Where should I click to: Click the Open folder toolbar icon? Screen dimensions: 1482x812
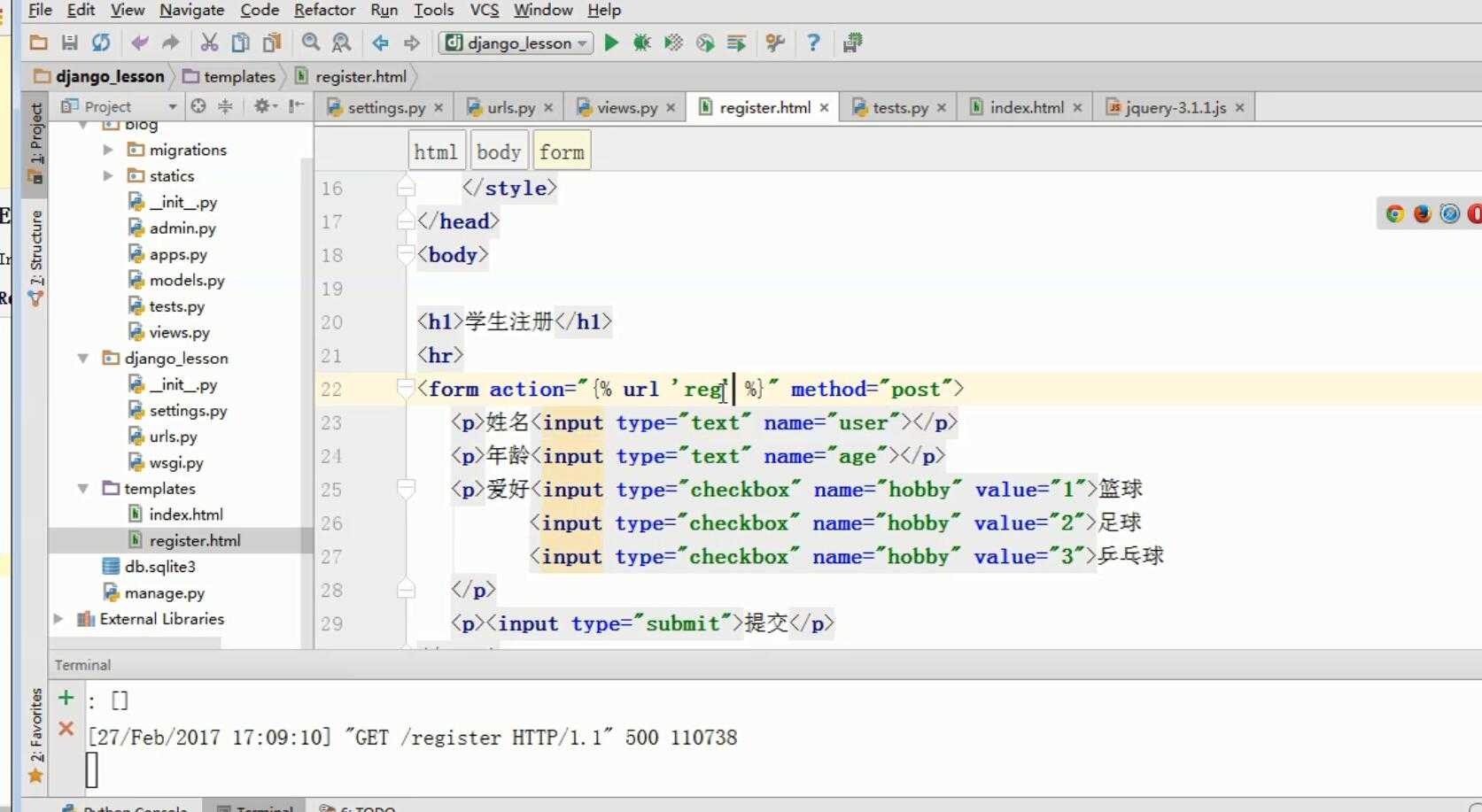pos(38,43)
